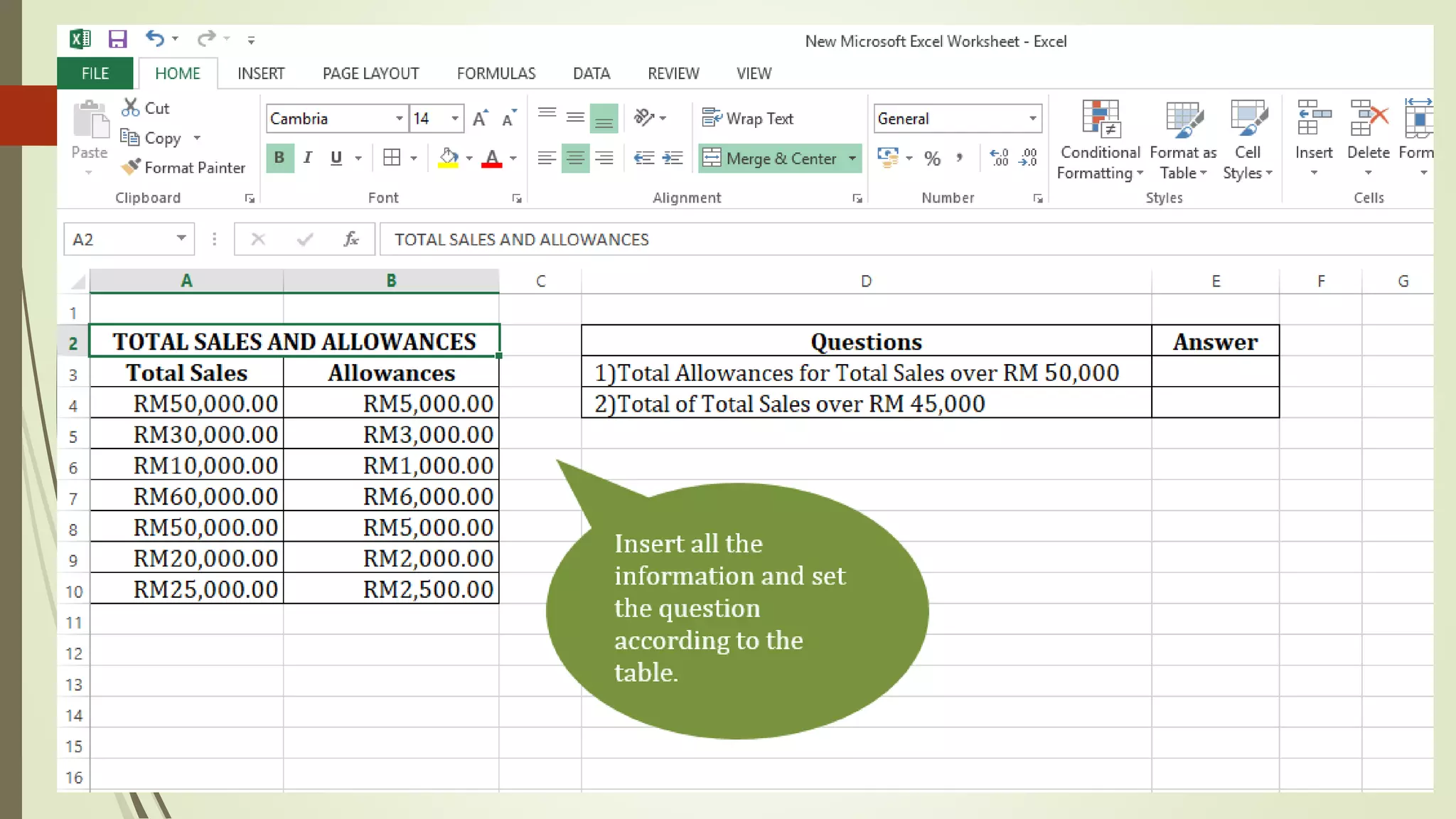Toggle Bold formatting
This screenshot has width=1456, height=819.
tap(279, 158)
